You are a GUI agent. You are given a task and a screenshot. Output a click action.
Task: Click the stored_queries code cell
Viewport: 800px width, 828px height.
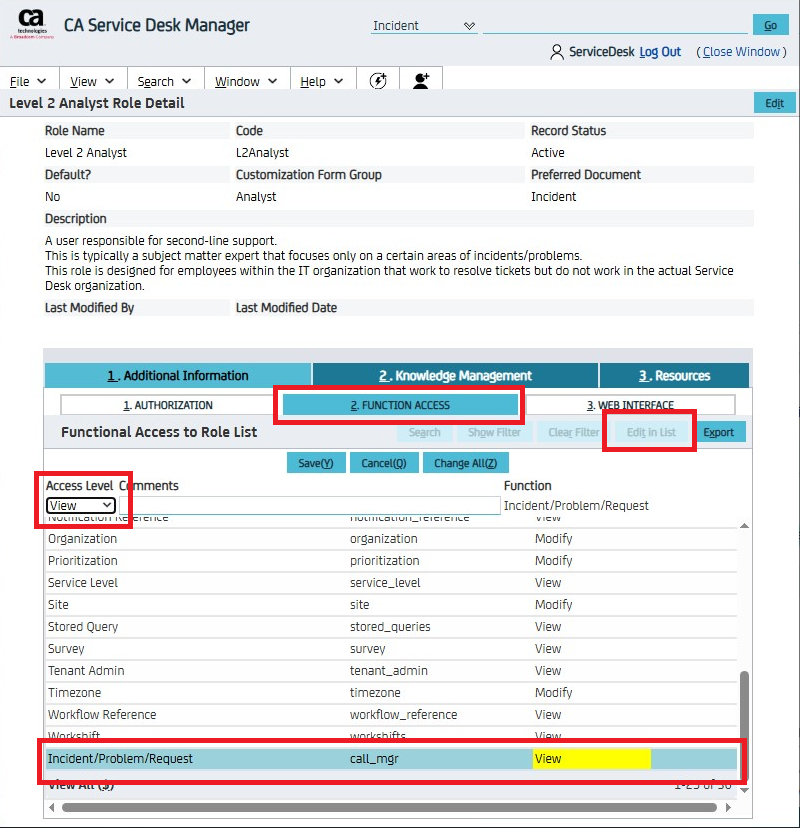tap(390, 627)
